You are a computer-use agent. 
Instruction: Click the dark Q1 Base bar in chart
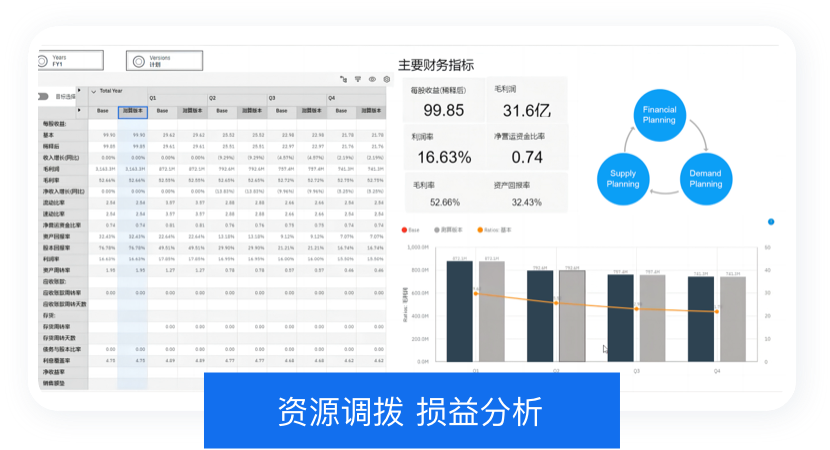click(x=459, y=311)
